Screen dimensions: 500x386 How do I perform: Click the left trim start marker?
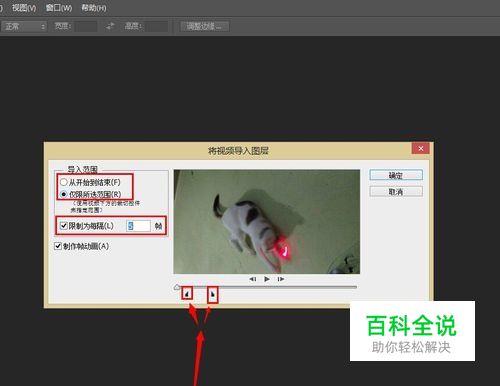(x=187, y=294)
